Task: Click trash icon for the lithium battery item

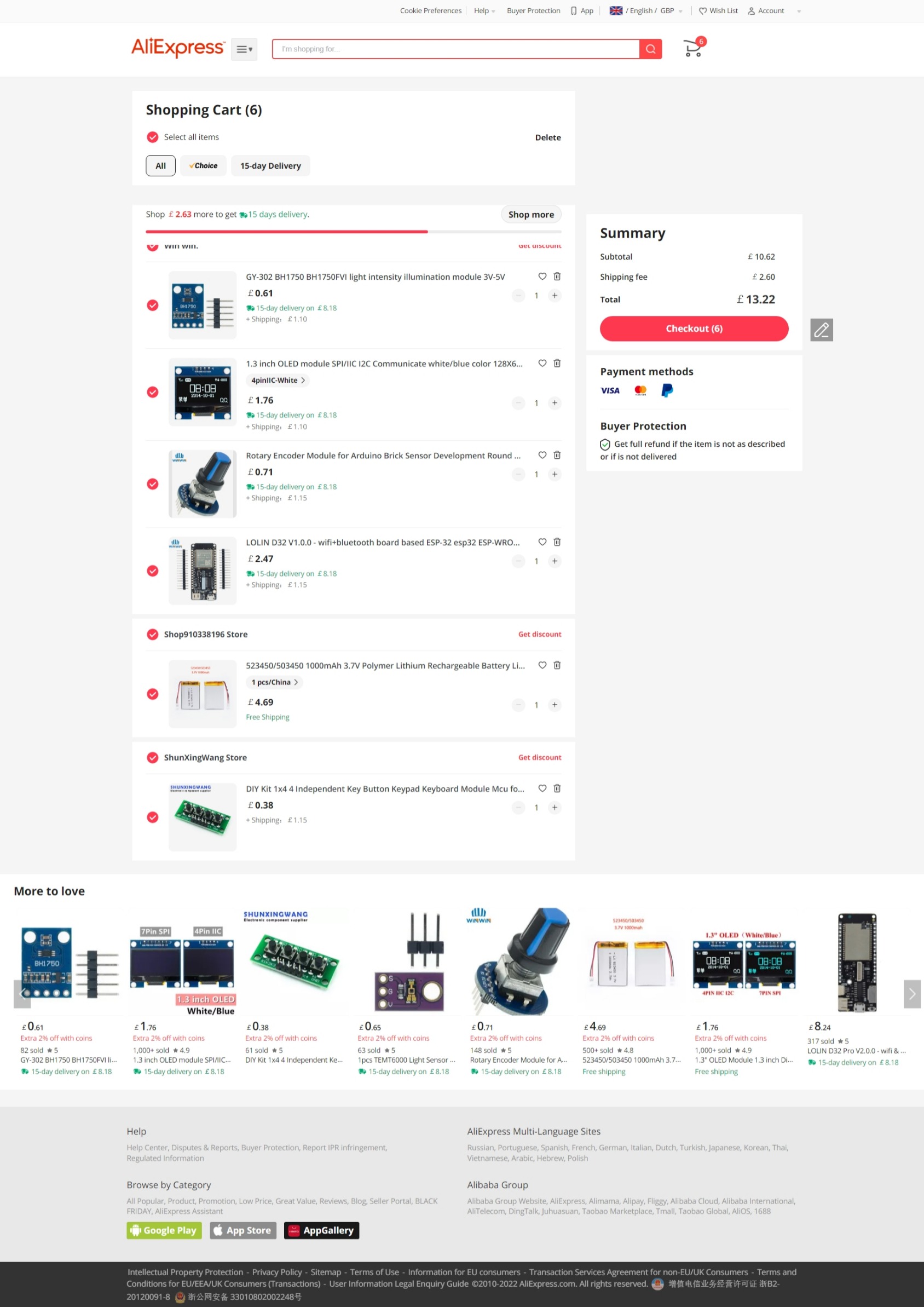Action: (x=557, y=665)
